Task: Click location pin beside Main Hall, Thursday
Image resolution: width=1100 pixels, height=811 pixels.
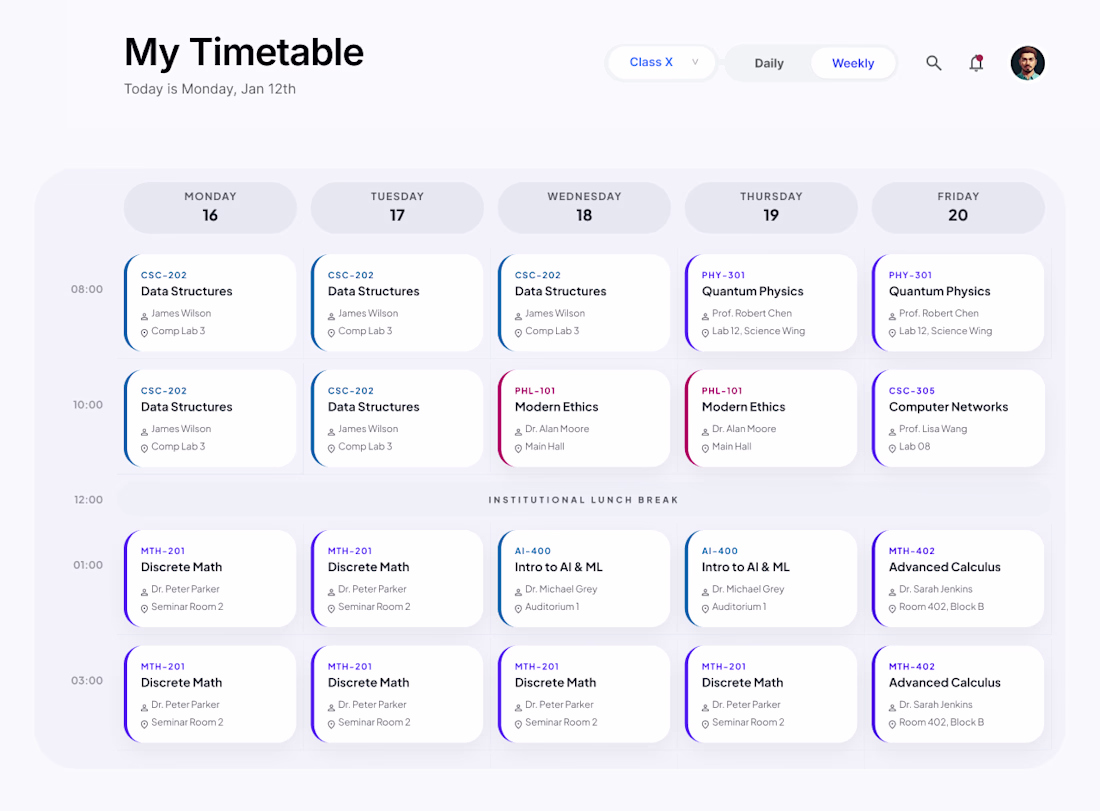Action: tap(705, 448)
